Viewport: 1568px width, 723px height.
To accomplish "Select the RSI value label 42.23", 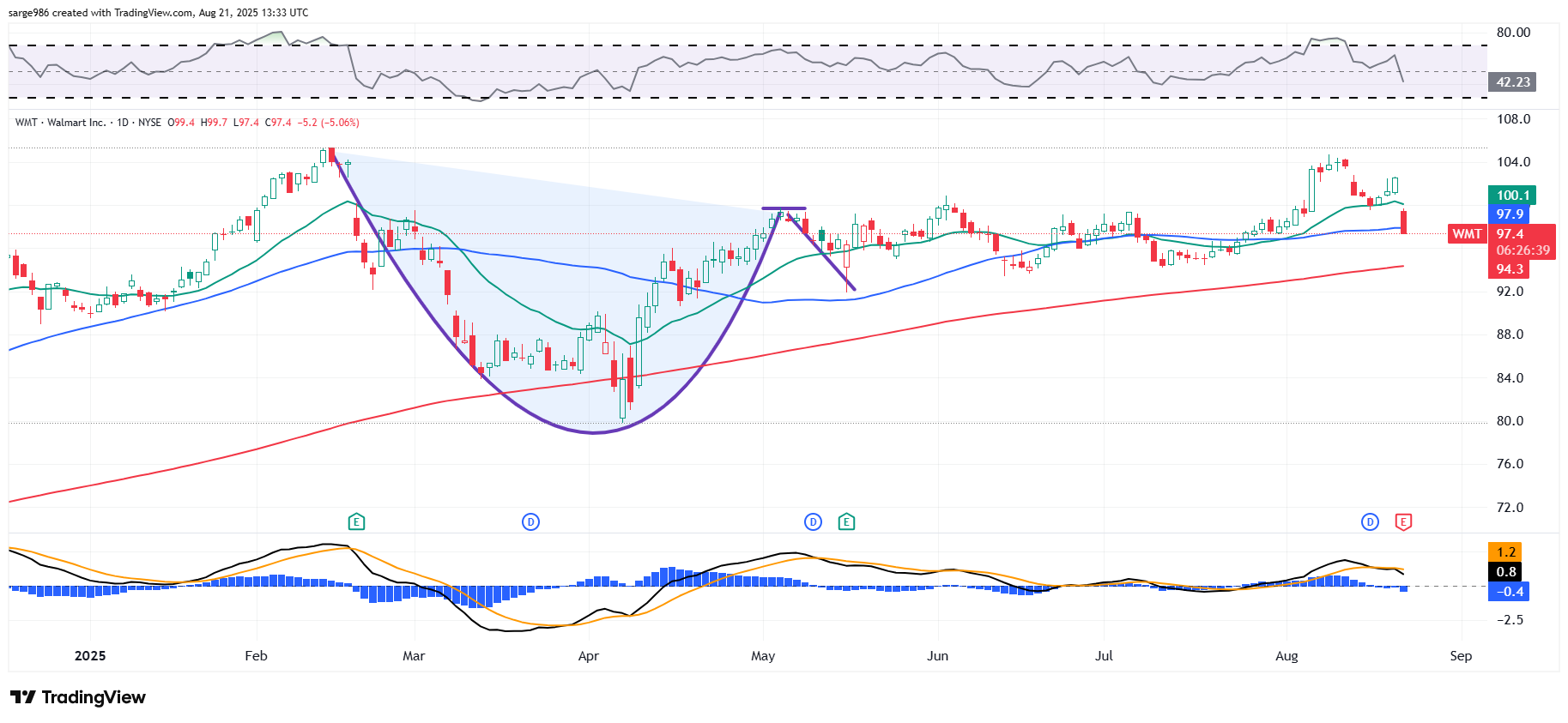I will [x=1512, y=82].
